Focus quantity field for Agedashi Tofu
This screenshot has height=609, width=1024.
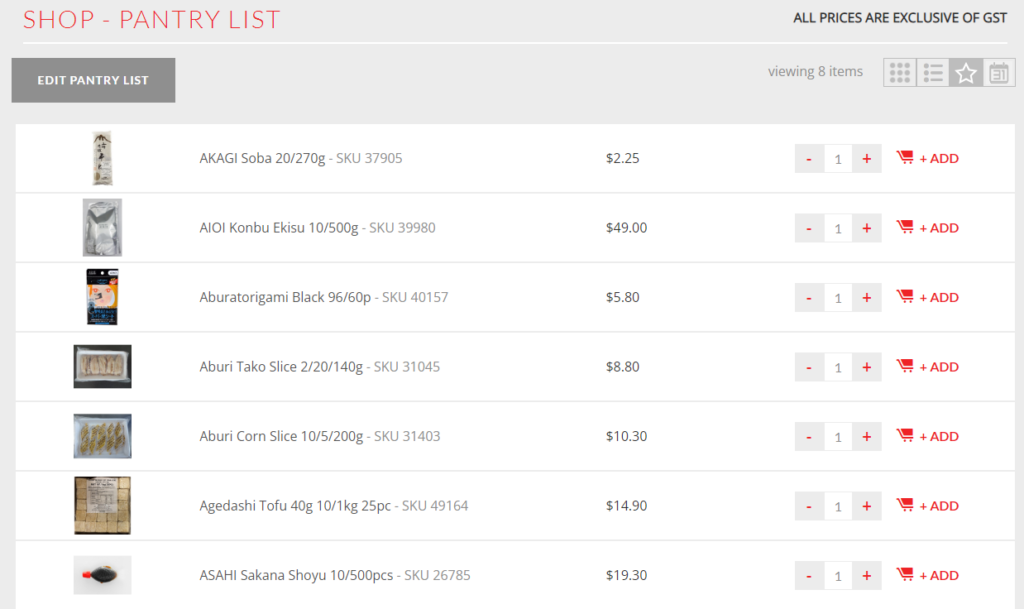point(838,507)
